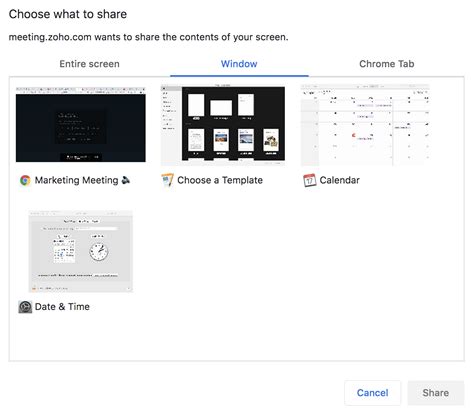Click the Choose a Template label

click(220, 180)
